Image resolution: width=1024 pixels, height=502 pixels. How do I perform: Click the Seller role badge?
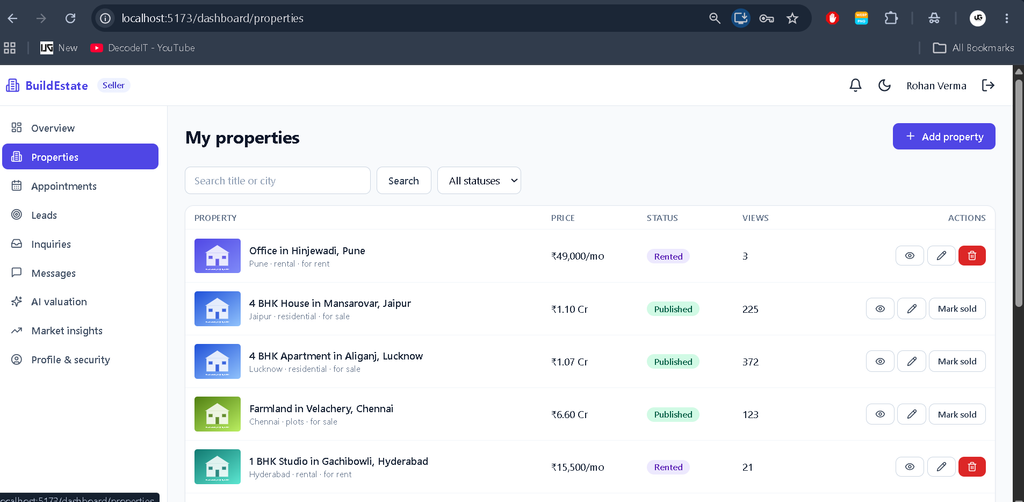click(114, 86)
